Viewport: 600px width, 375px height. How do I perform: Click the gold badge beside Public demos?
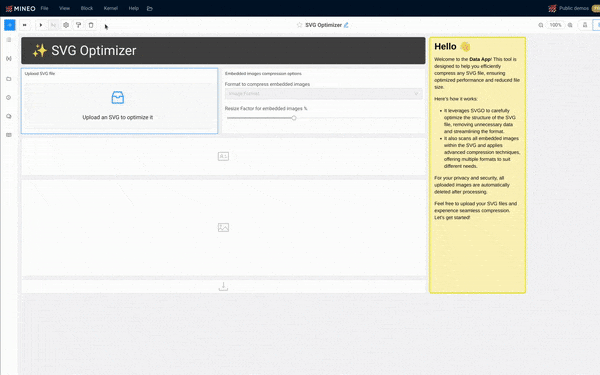pyautogui.click(x=596, y=8)
